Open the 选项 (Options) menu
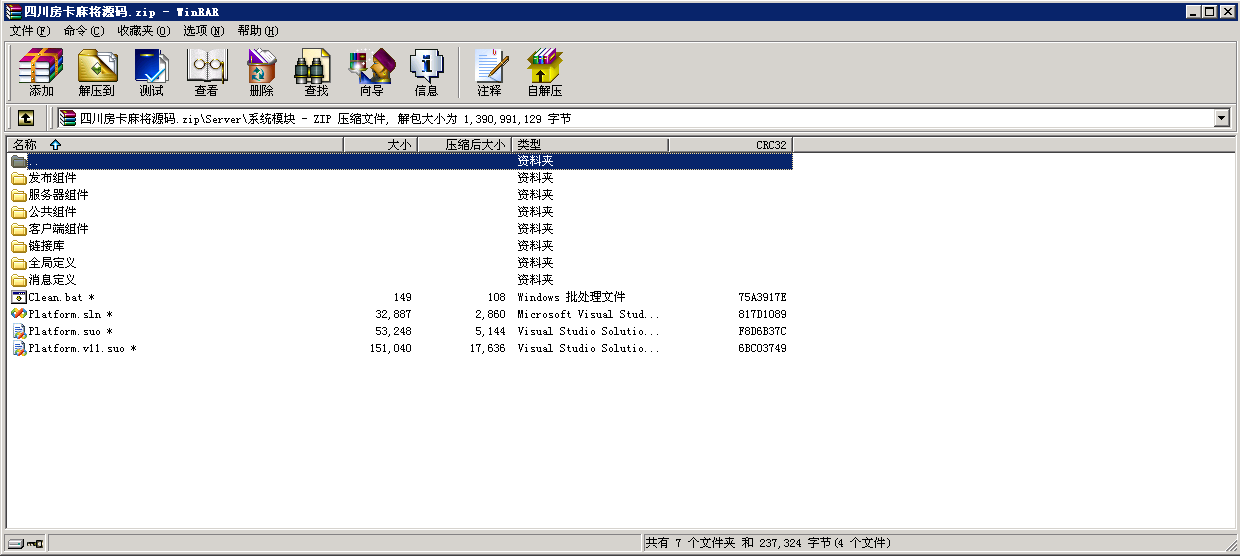 click(203, 31)
